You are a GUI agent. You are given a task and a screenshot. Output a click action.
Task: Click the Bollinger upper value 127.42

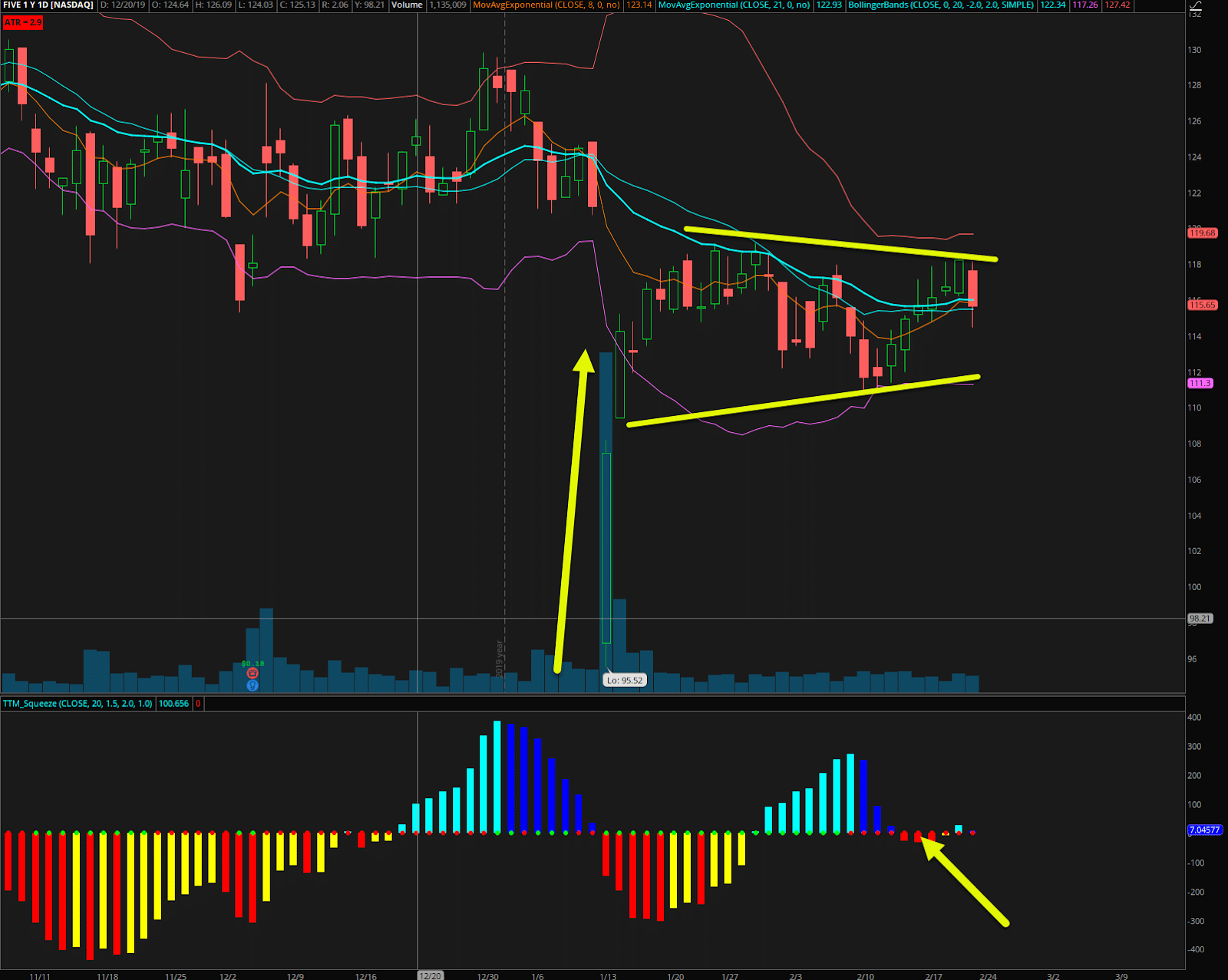click(x=1117, y=5)
